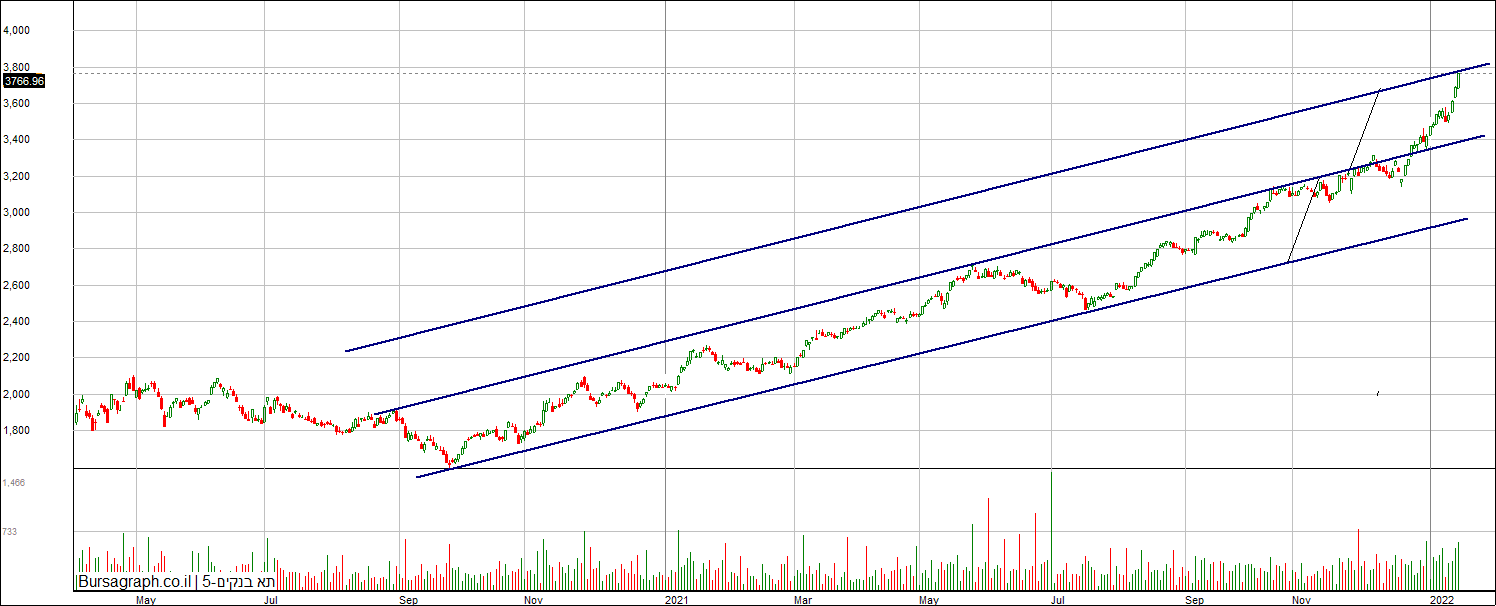Select the 4,000 price axis label
The height and width of the screenshot is (606, 1496).
17,31
